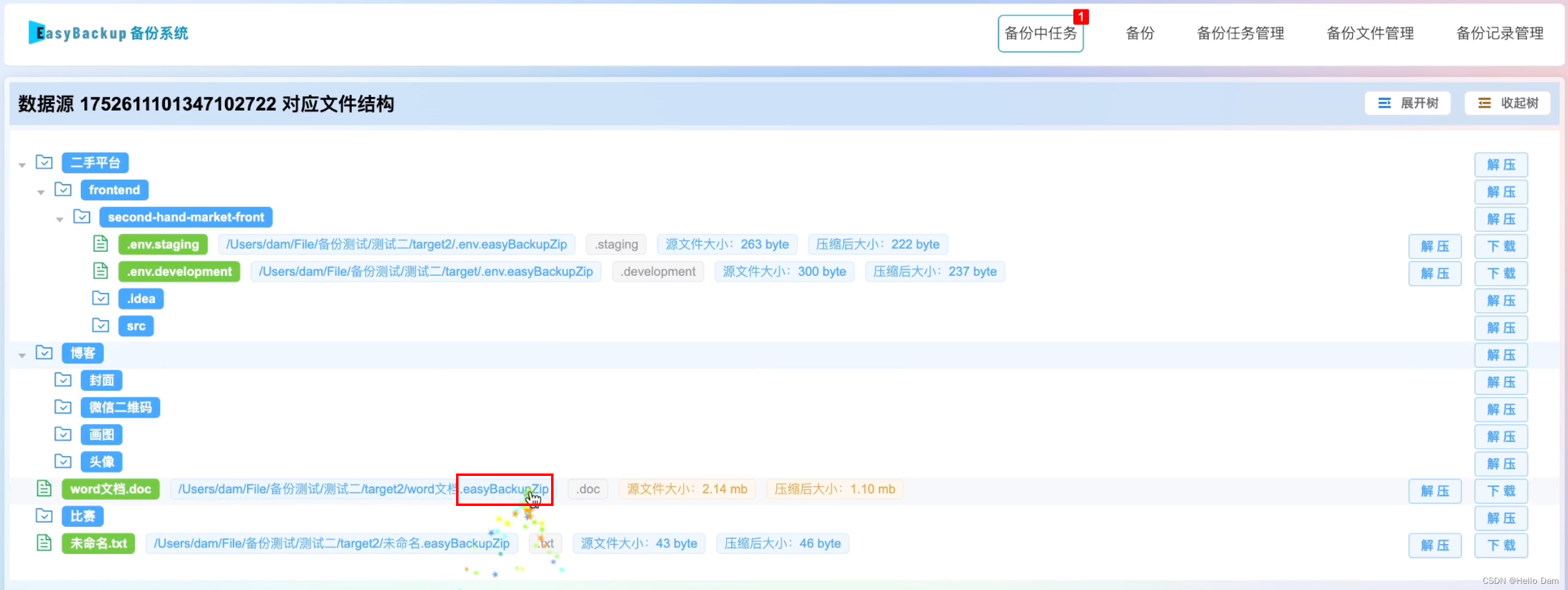Click 解压 for the frontend row
1568x590 pixels.
pos(1501,192)
